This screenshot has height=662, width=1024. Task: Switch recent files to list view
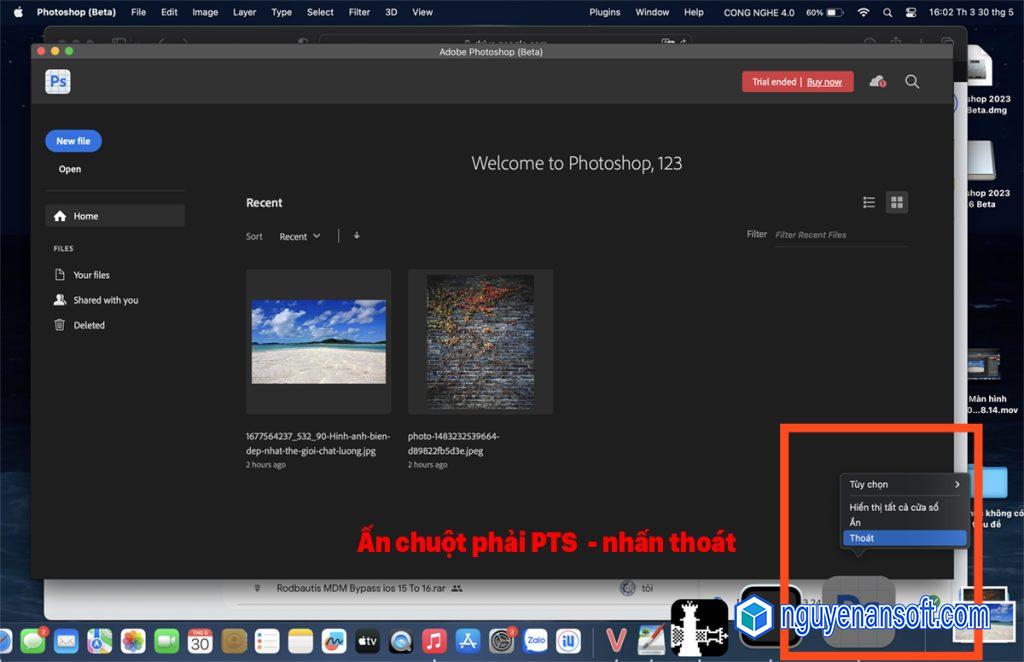(869, 202)
